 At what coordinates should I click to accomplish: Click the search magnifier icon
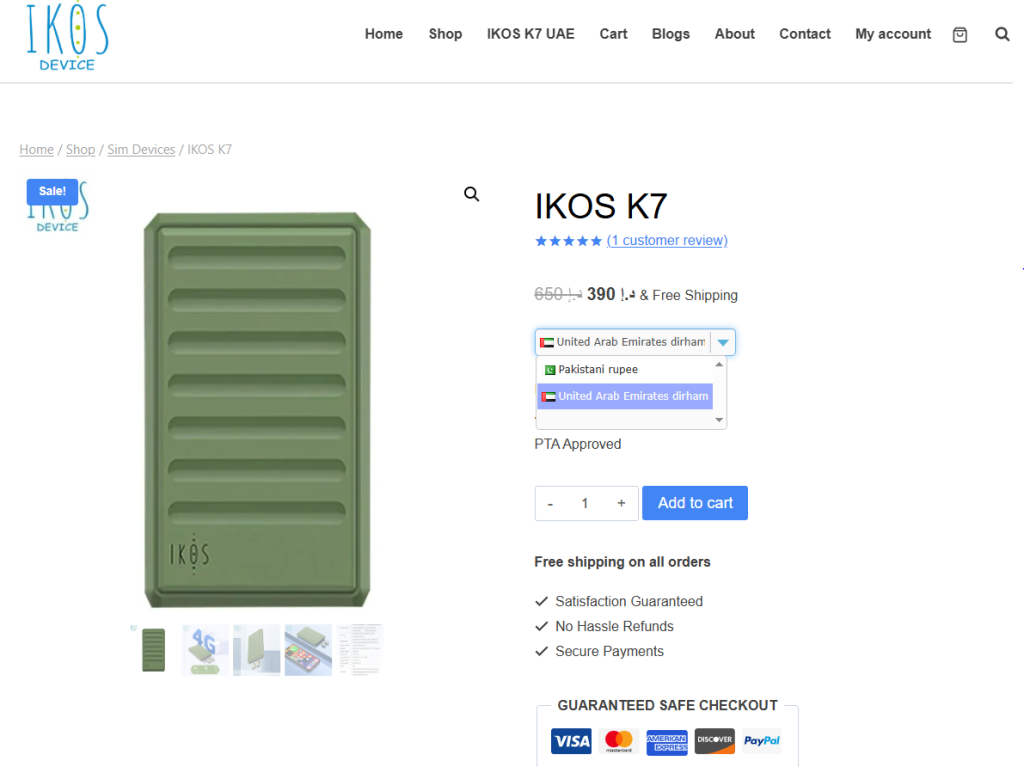[1002, 34]
